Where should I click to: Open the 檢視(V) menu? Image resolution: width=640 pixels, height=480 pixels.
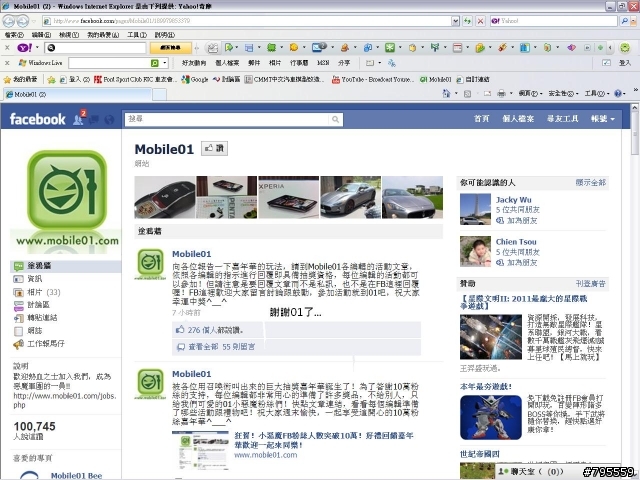tap(69, 35)
